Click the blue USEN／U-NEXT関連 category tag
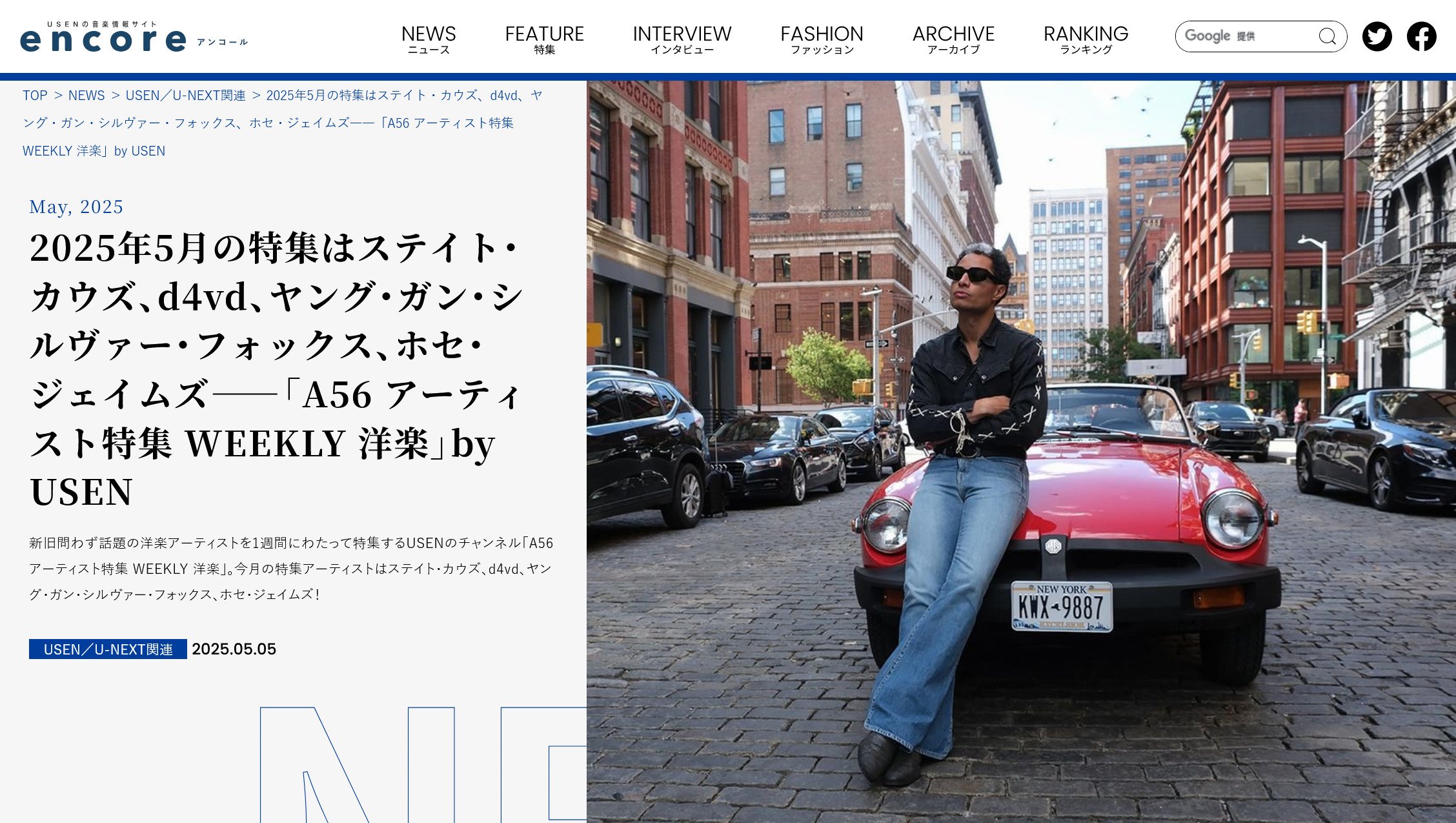 pos(108,649)
